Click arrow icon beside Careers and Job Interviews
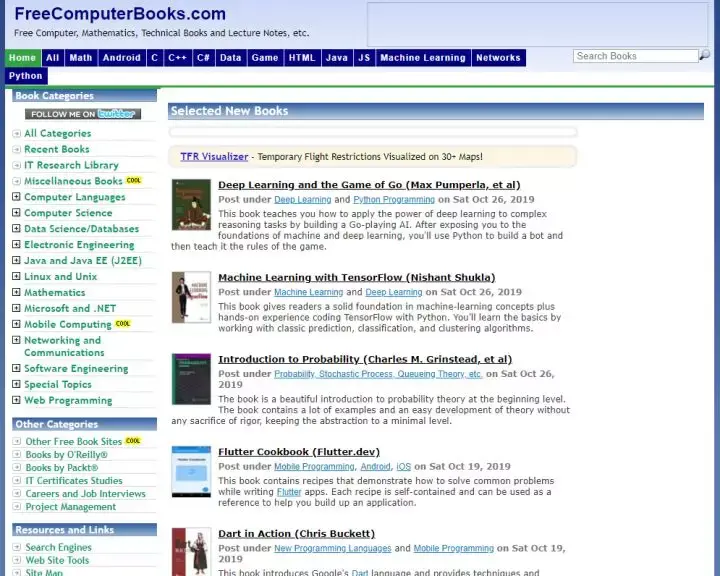Viewport: 720px width, 576px height. point(17,493)
